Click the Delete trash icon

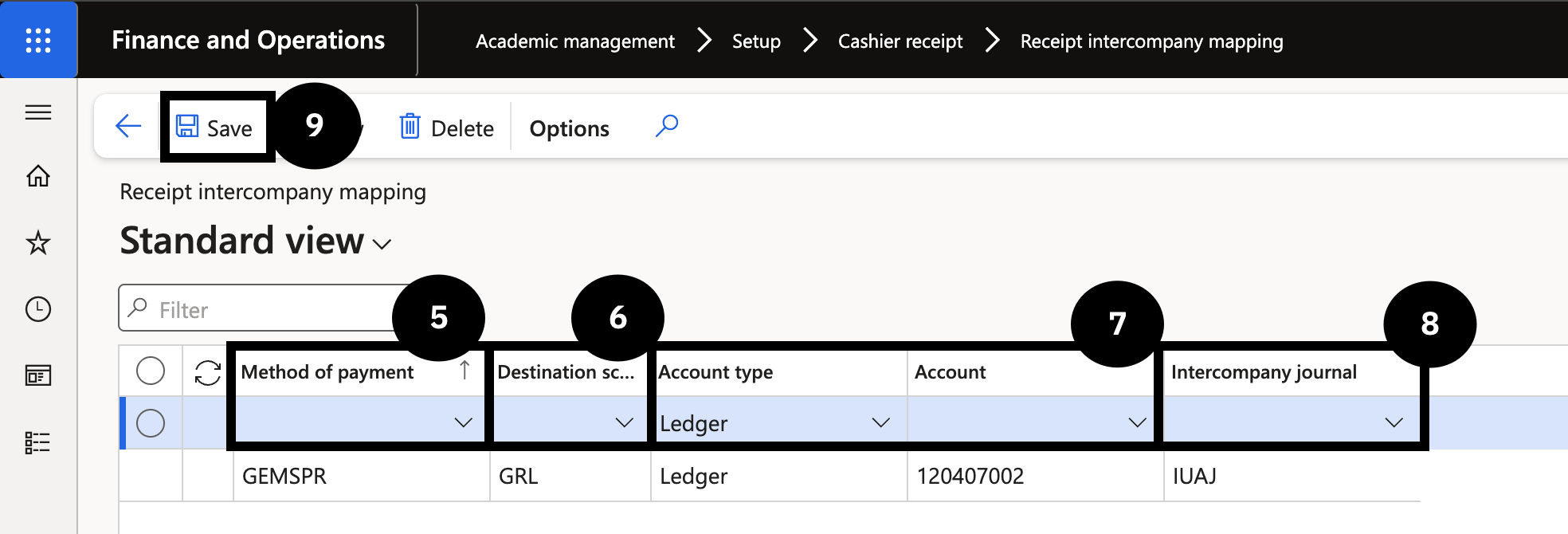click(x=410, y=126)
